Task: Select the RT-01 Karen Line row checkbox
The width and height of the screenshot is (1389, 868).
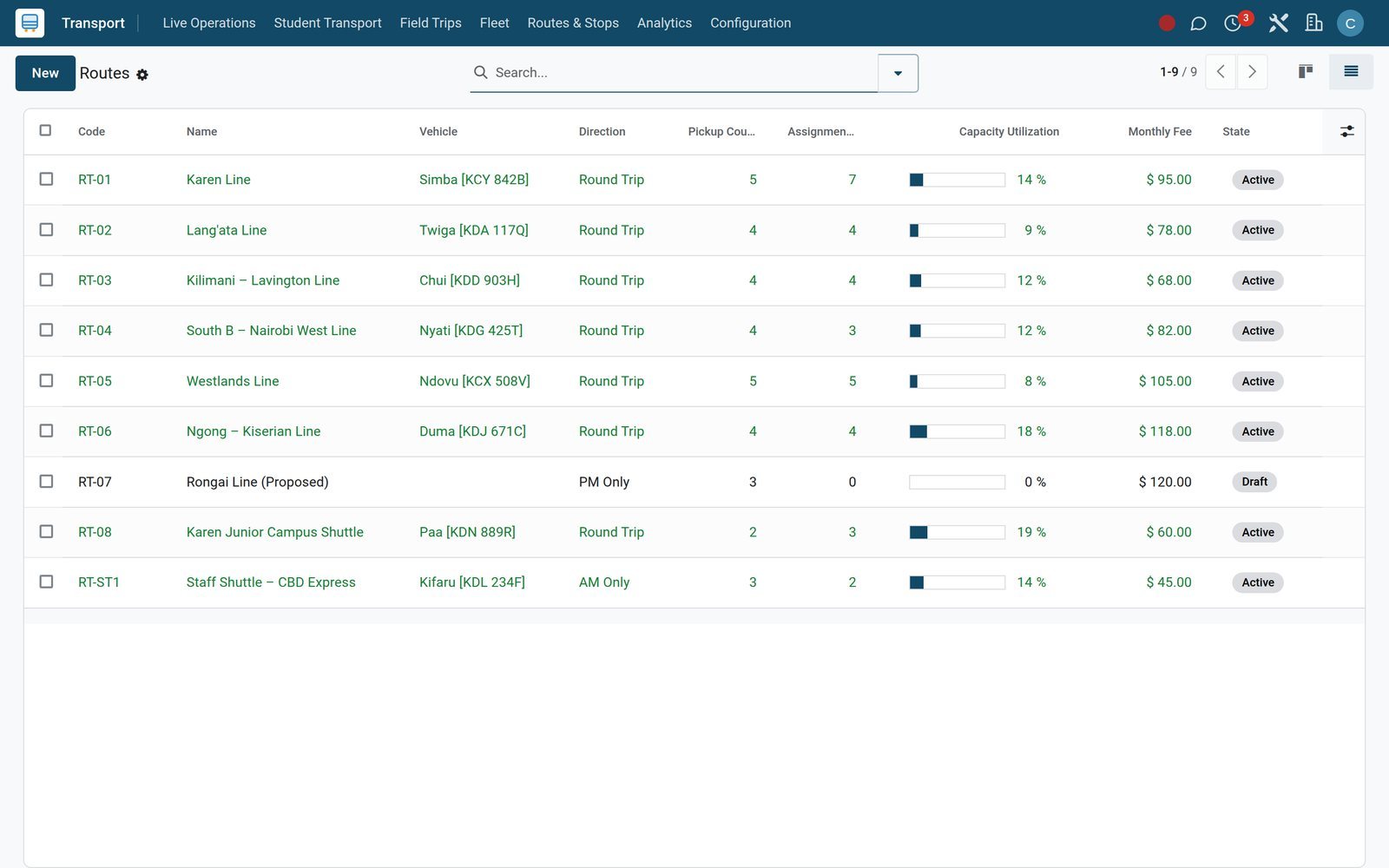Action: pyautogui.click(x=46, y=179)
